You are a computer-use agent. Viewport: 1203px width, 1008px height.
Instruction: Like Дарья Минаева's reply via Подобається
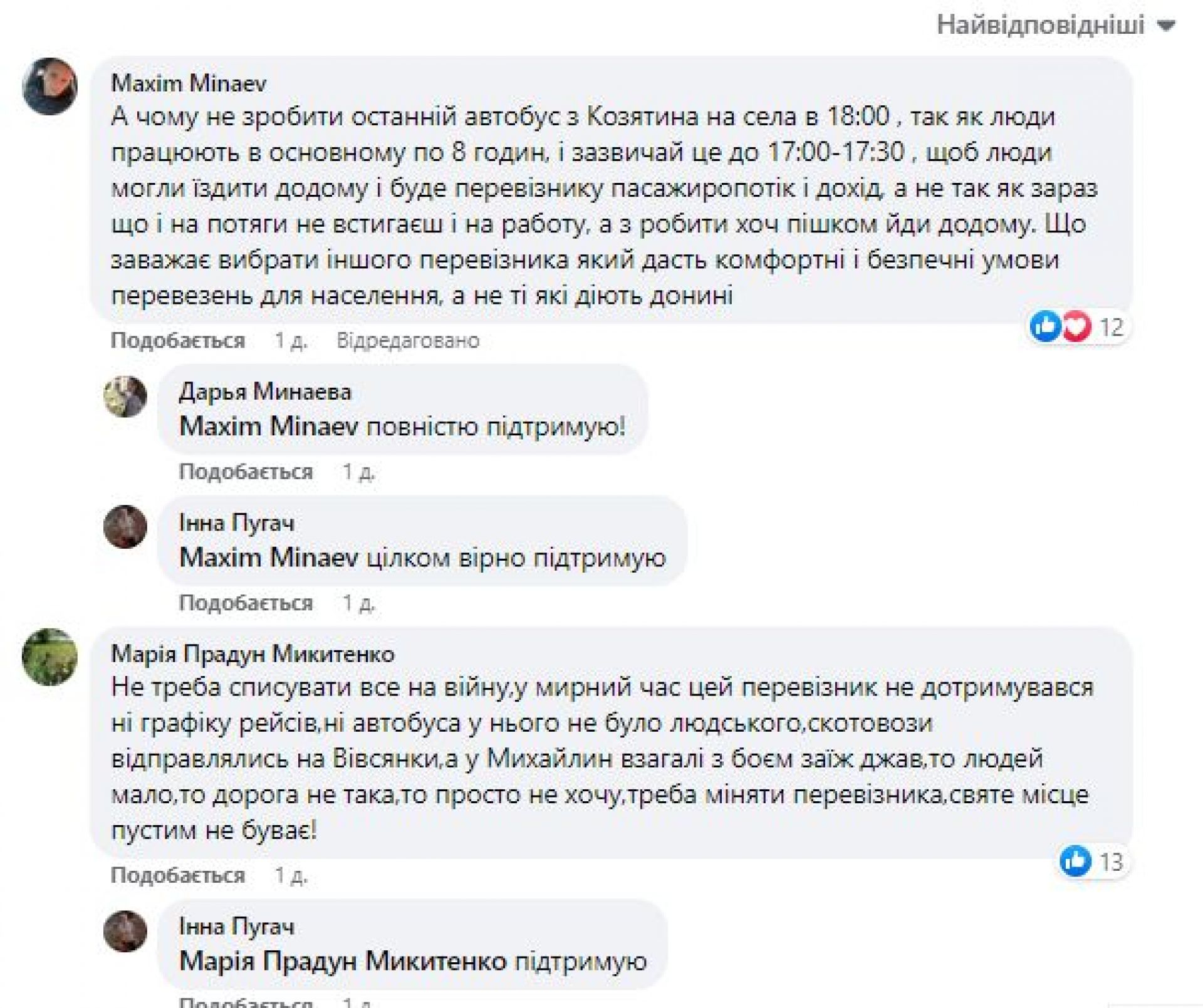point(246,471)
